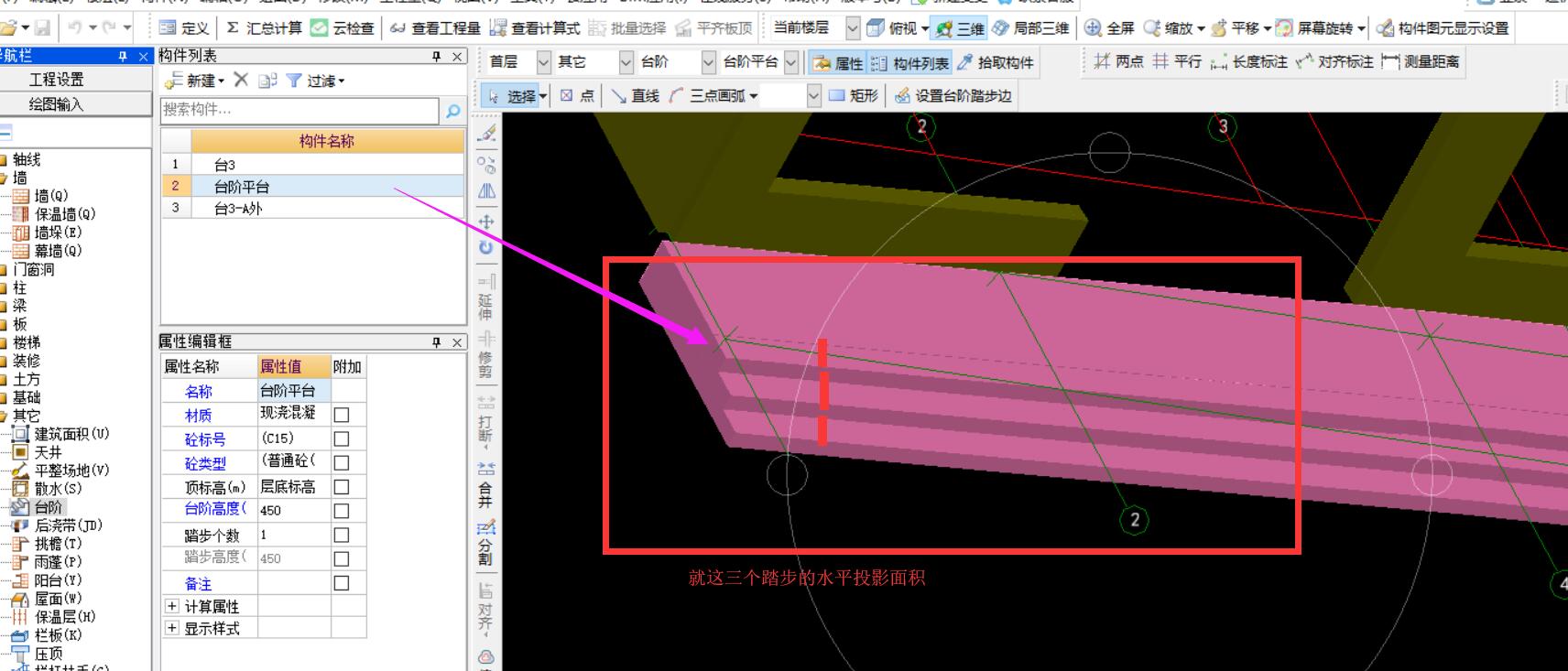Check the 附加 box for 踏步高度
The width and height of the screenshot is (1568, 671).
click(x=342, y=558)
